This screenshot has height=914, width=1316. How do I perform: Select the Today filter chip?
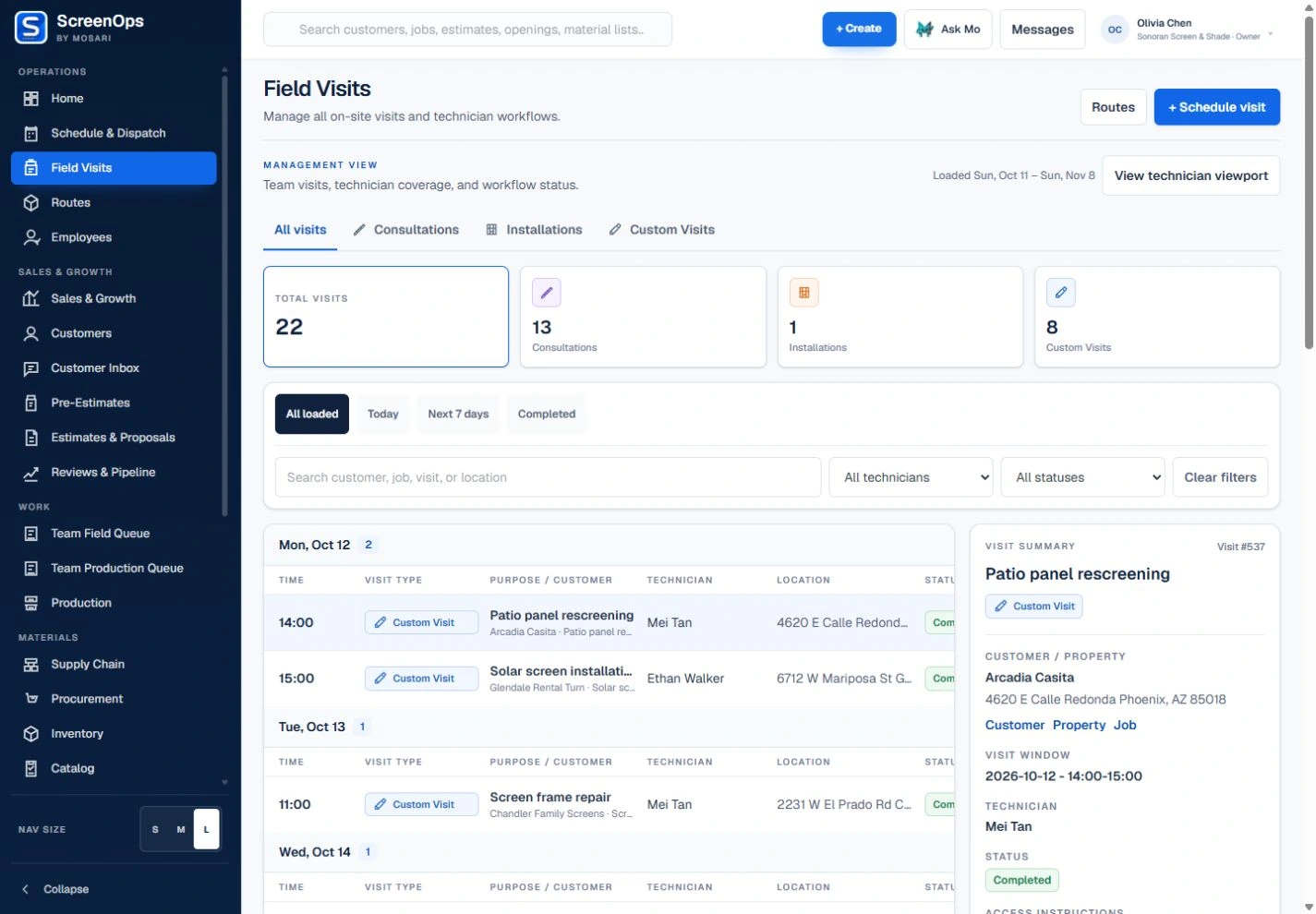click(383, 415)
